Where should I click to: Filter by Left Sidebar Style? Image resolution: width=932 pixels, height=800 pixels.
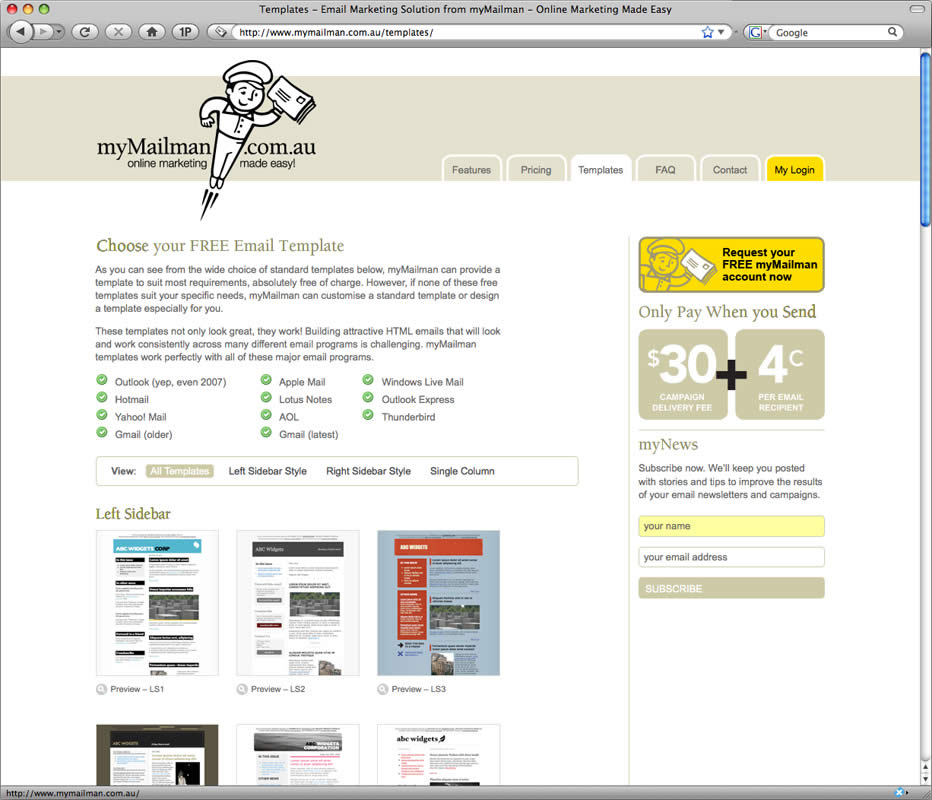[x=267, y=471]
